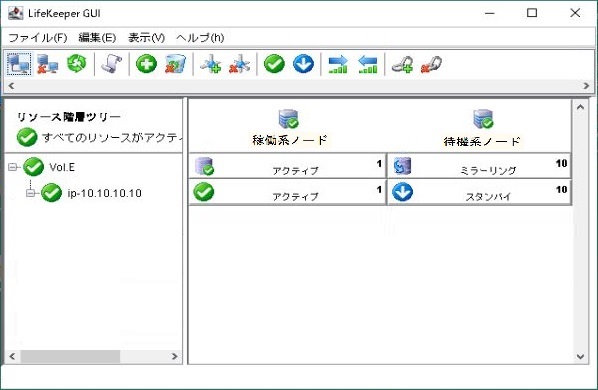
Task: Click the tree panel scroll left arrow
Action: pyautogui.click(x=12, y=356)
